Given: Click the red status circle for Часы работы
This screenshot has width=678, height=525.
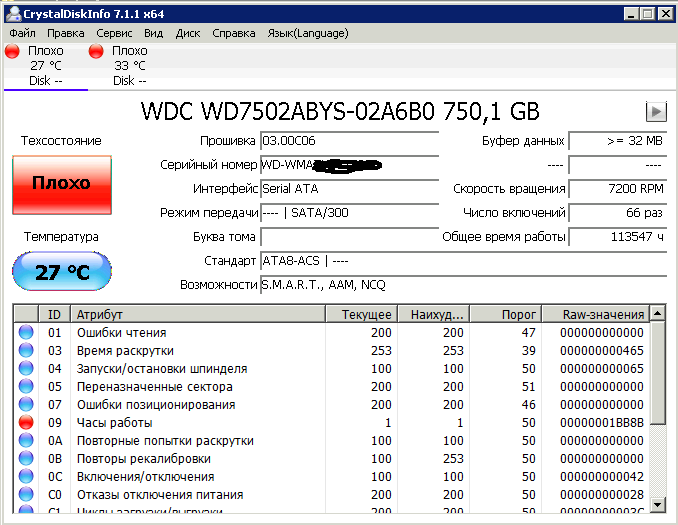Looking at the screenshot, I should click(26, 423).
